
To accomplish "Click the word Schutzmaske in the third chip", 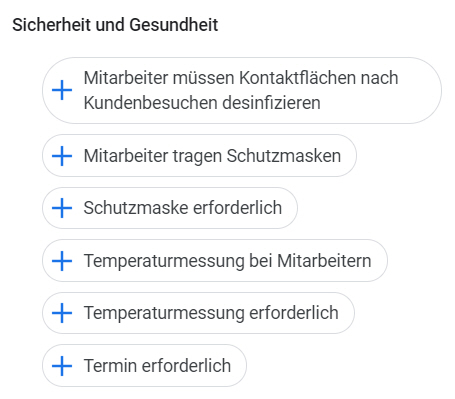I will point(136,208).
